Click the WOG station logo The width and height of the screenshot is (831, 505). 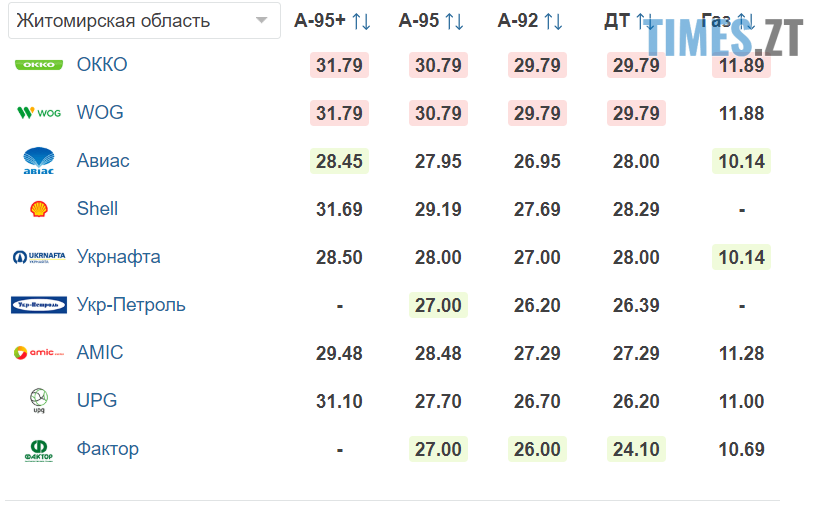[x=39, y=113]
